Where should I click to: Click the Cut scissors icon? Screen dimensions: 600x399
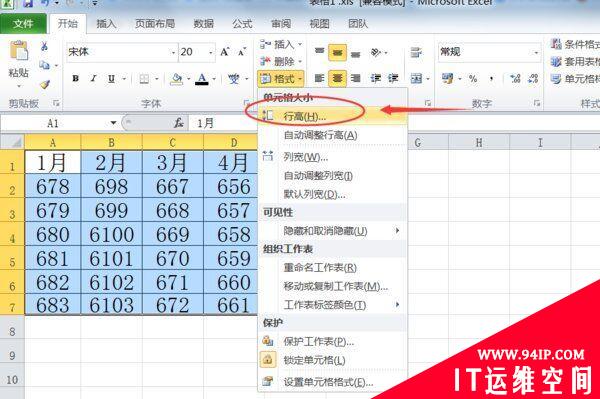pos(44,46)
